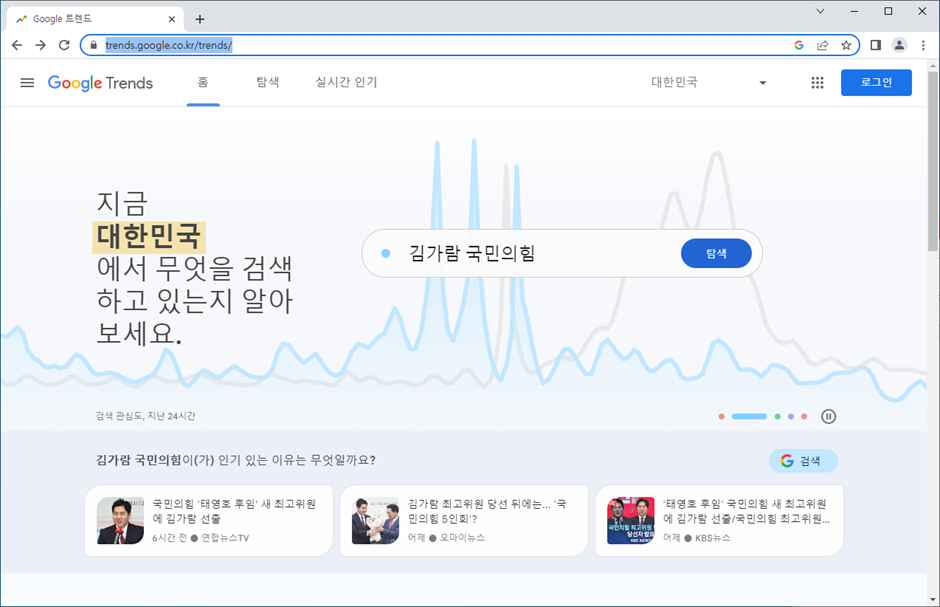Screen dimensions: 940x607
Task: Select the Google 트렌드 browser tab
Action: click(93, 19)
